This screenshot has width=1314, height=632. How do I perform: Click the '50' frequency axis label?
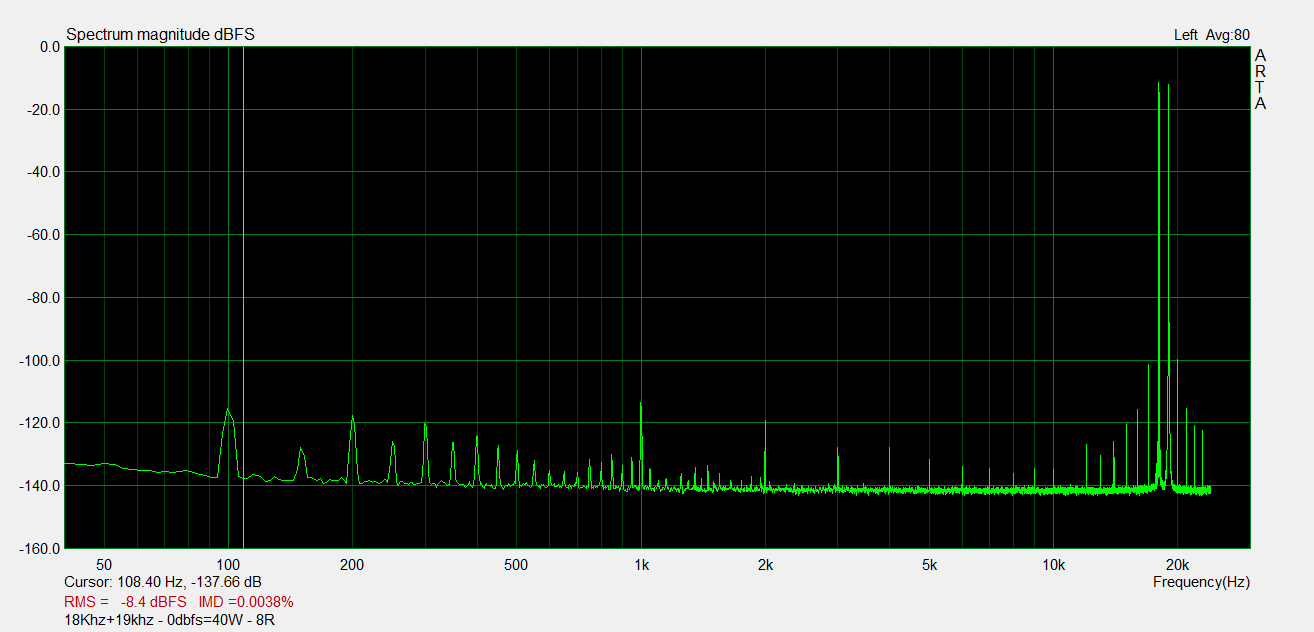pos(104,564)
